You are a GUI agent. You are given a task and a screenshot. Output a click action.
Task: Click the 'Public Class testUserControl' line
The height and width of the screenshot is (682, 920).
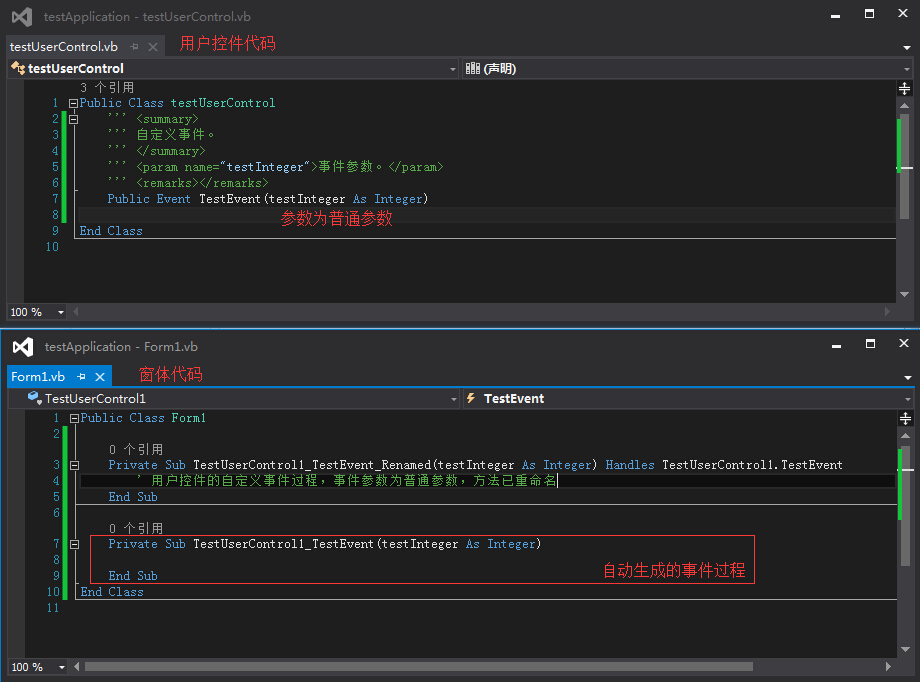pyautogui.click(x=177, y=103)
